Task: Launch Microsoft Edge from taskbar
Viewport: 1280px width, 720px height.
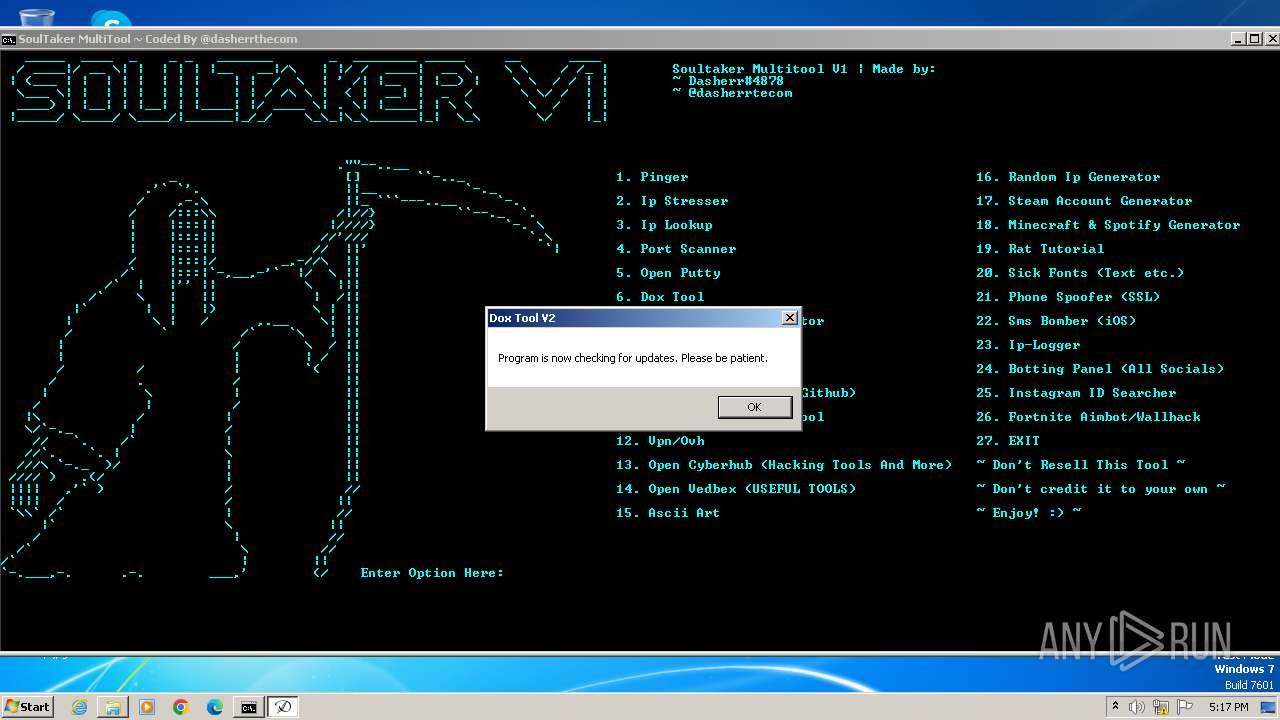Action: (215, 707)
